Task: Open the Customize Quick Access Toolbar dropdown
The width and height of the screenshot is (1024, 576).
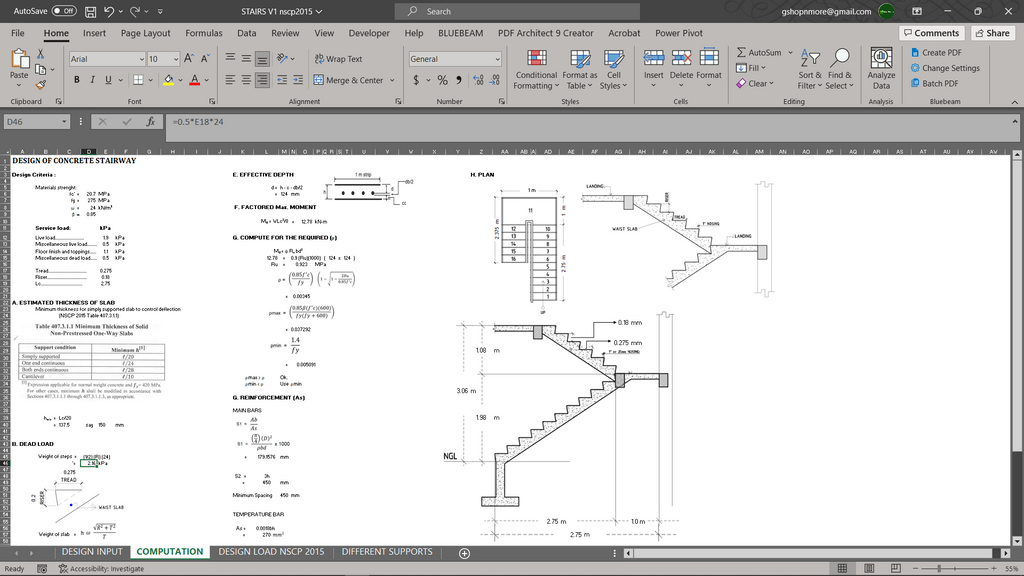Action: tap(160, 11)
